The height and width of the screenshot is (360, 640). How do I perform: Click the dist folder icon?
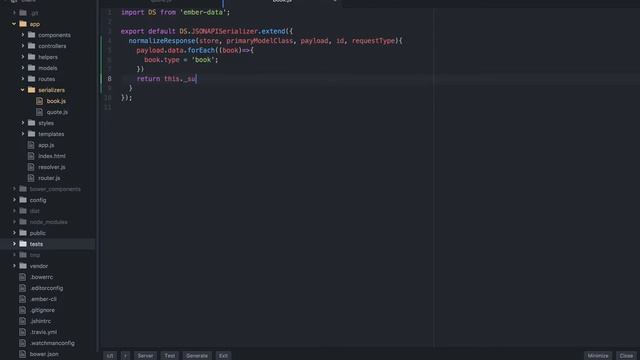(x=23, y=211)
